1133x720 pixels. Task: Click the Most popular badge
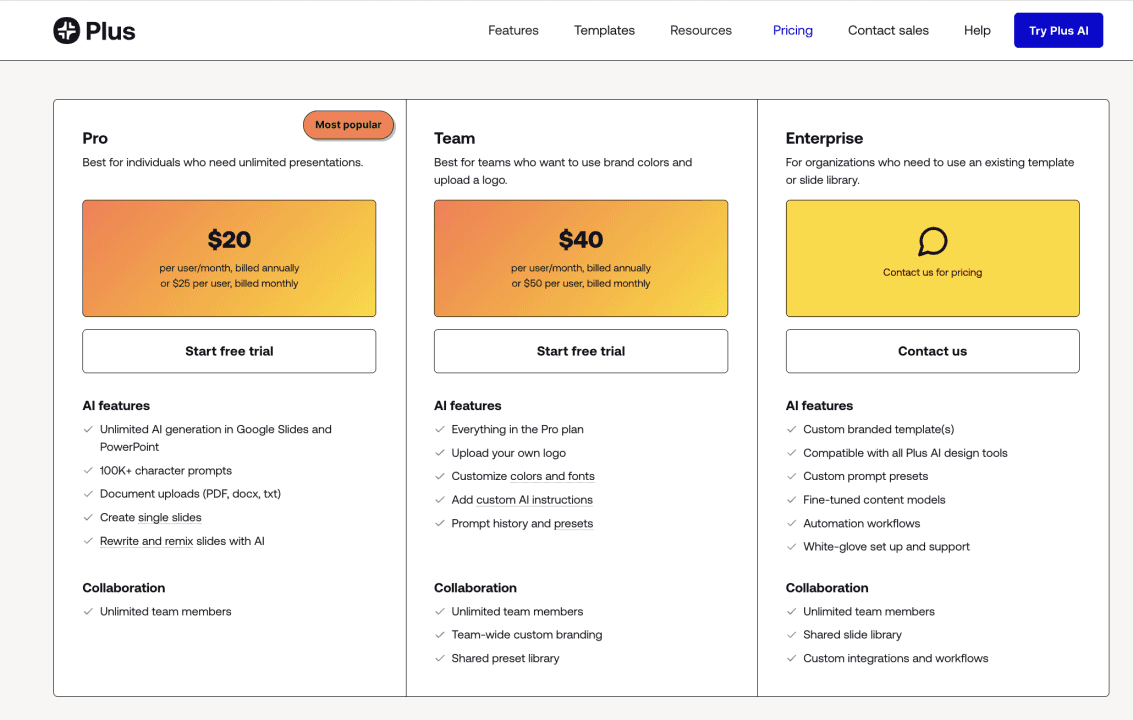coord(348,124)
